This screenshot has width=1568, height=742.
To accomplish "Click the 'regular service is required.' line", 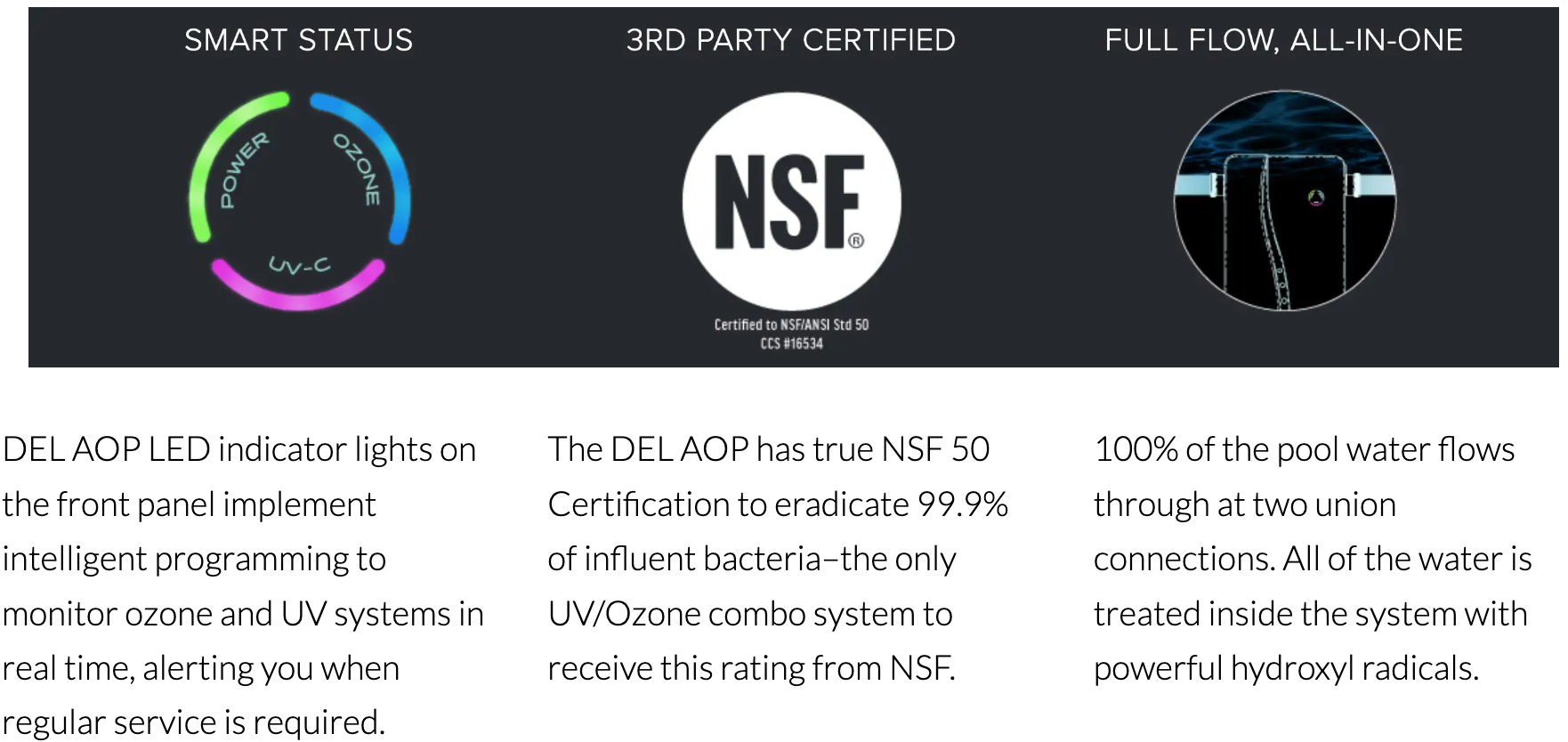I will click(194, 722).
